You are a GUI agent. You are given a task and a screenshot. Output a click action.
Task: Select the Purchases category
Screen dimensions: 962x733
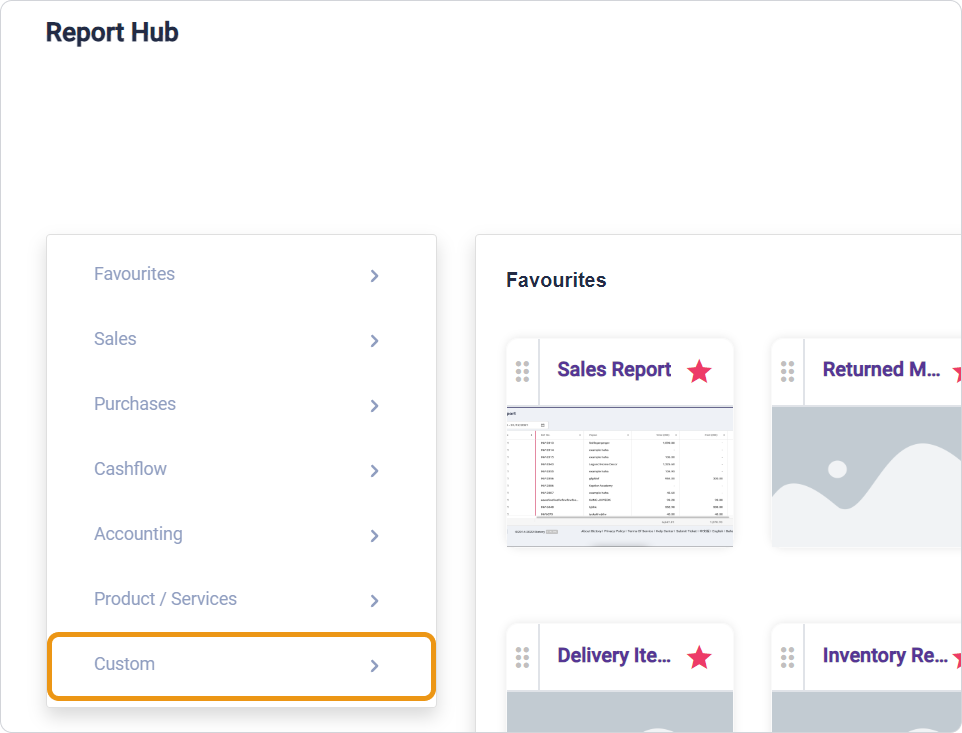coord(241,404)
